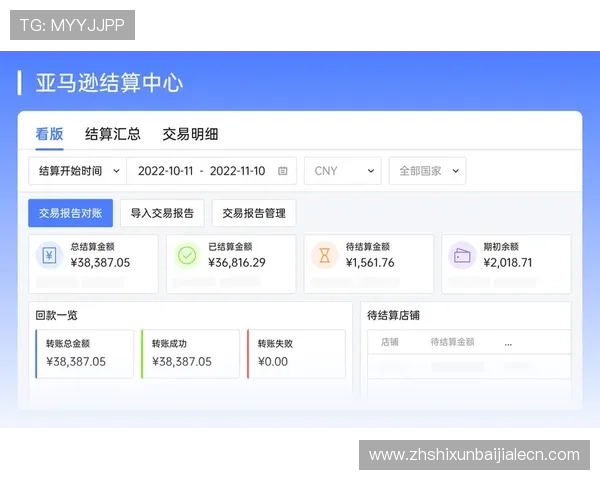600x480 pixels.
Task: Switch to the 看版 tab
Action: (49, 134)
